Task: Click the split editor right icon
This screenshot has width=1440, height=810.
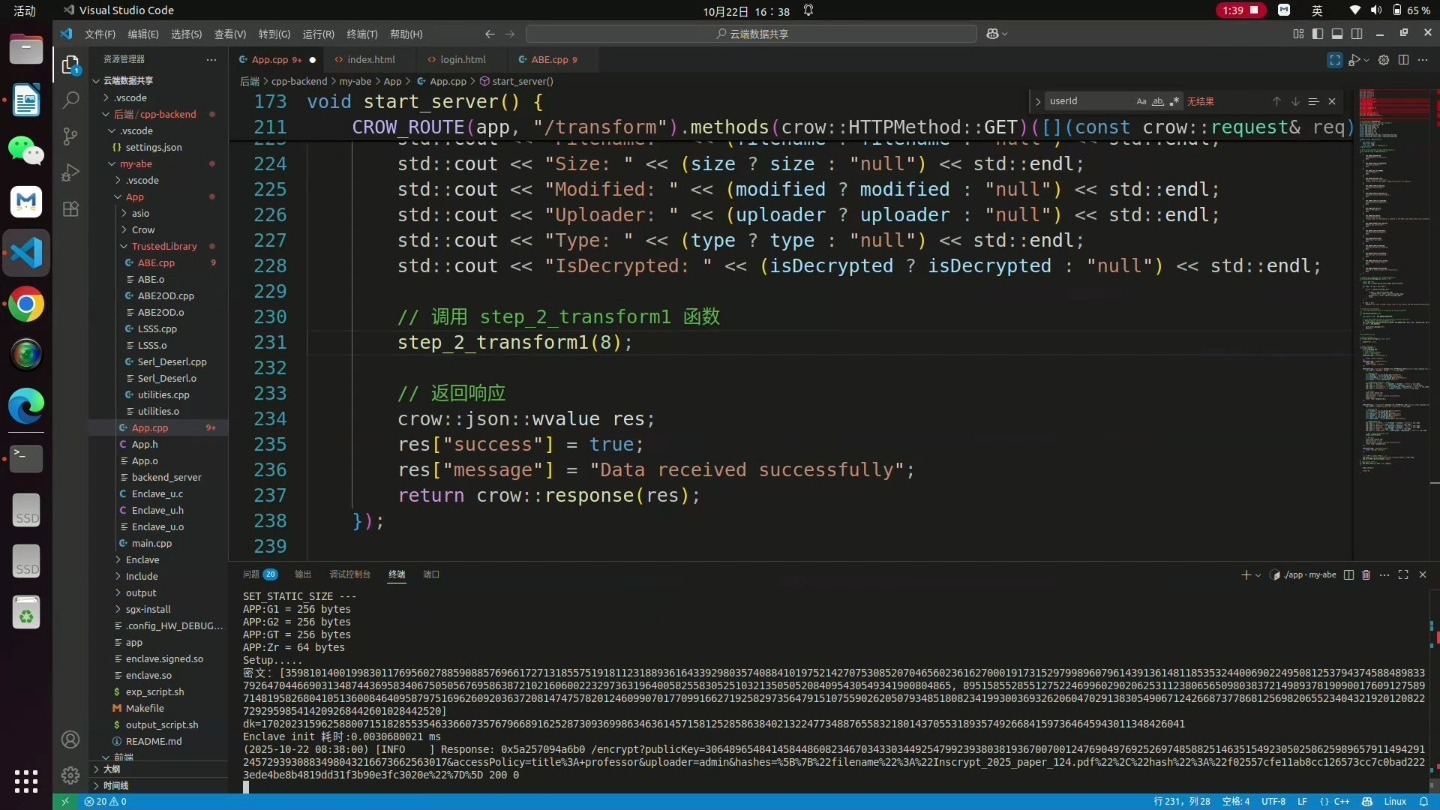Action: click(x=1403, y=60)
